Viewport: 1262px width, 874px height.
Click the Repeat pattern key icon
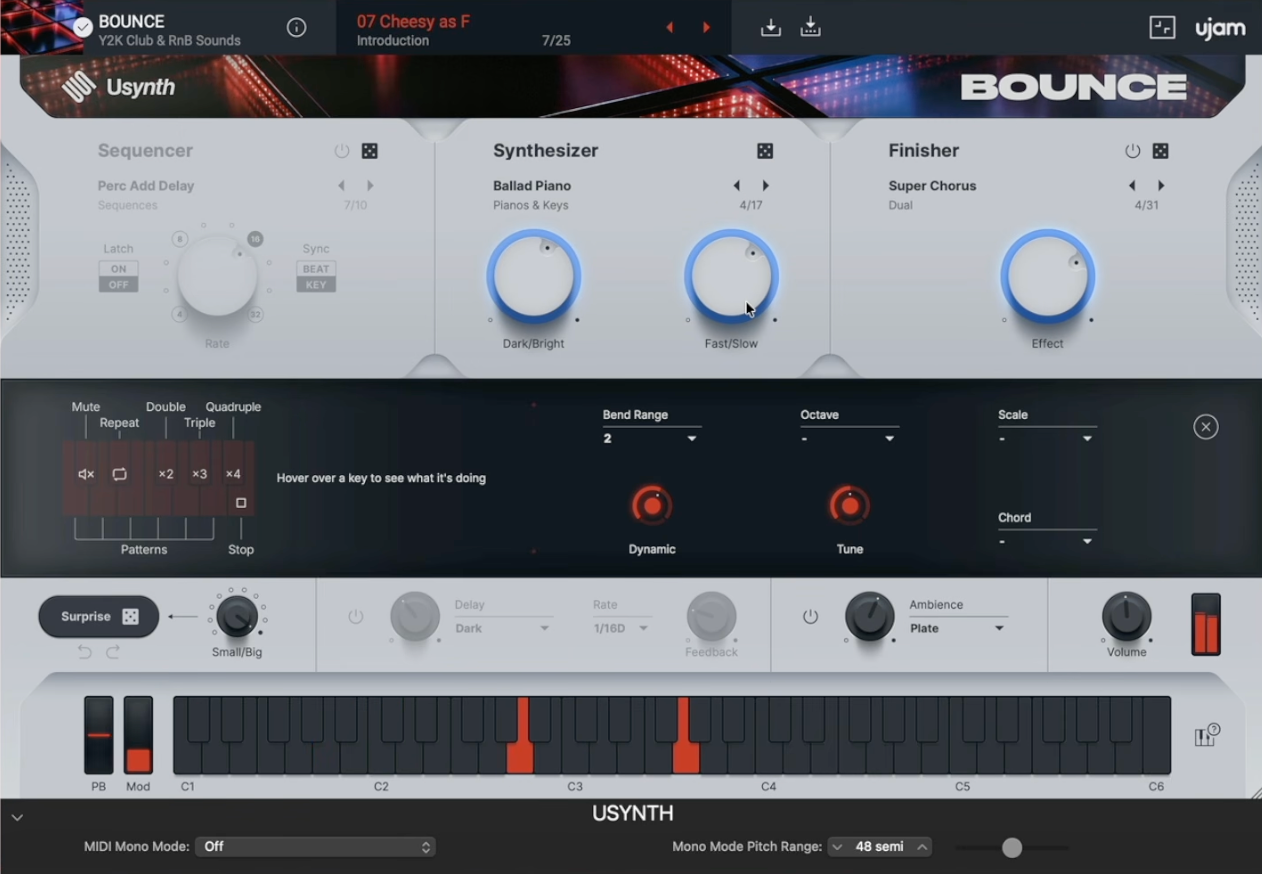point(119,474)
